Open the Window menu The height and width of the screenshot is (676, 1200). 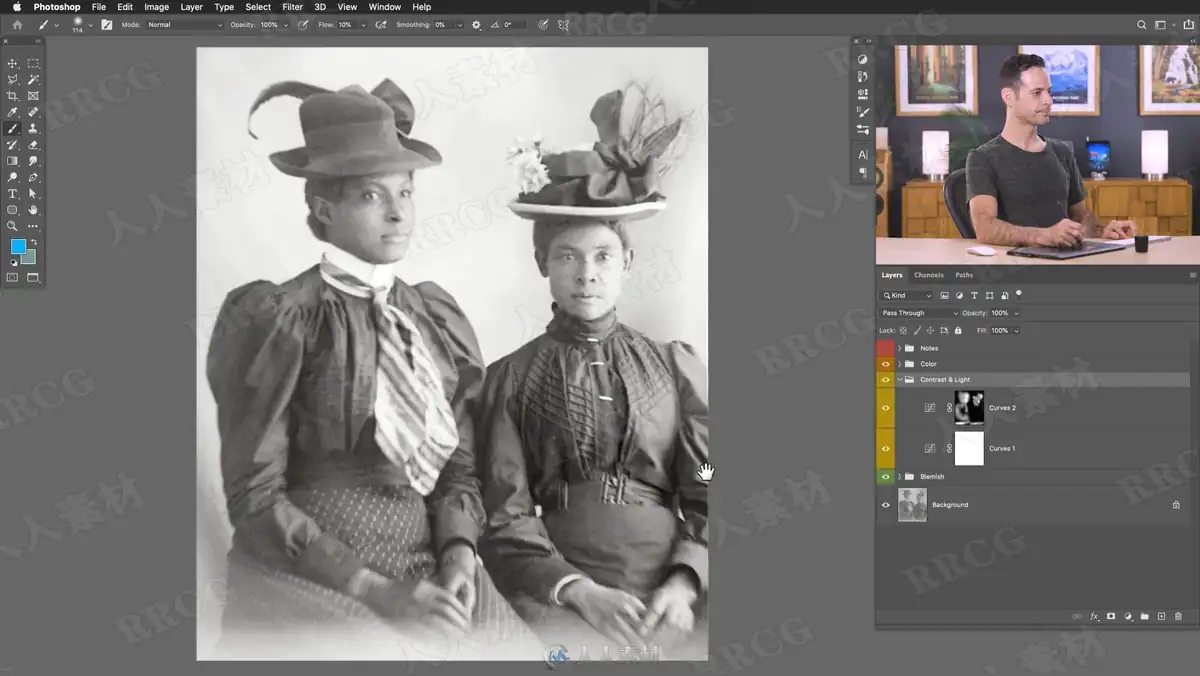point(385,7)
